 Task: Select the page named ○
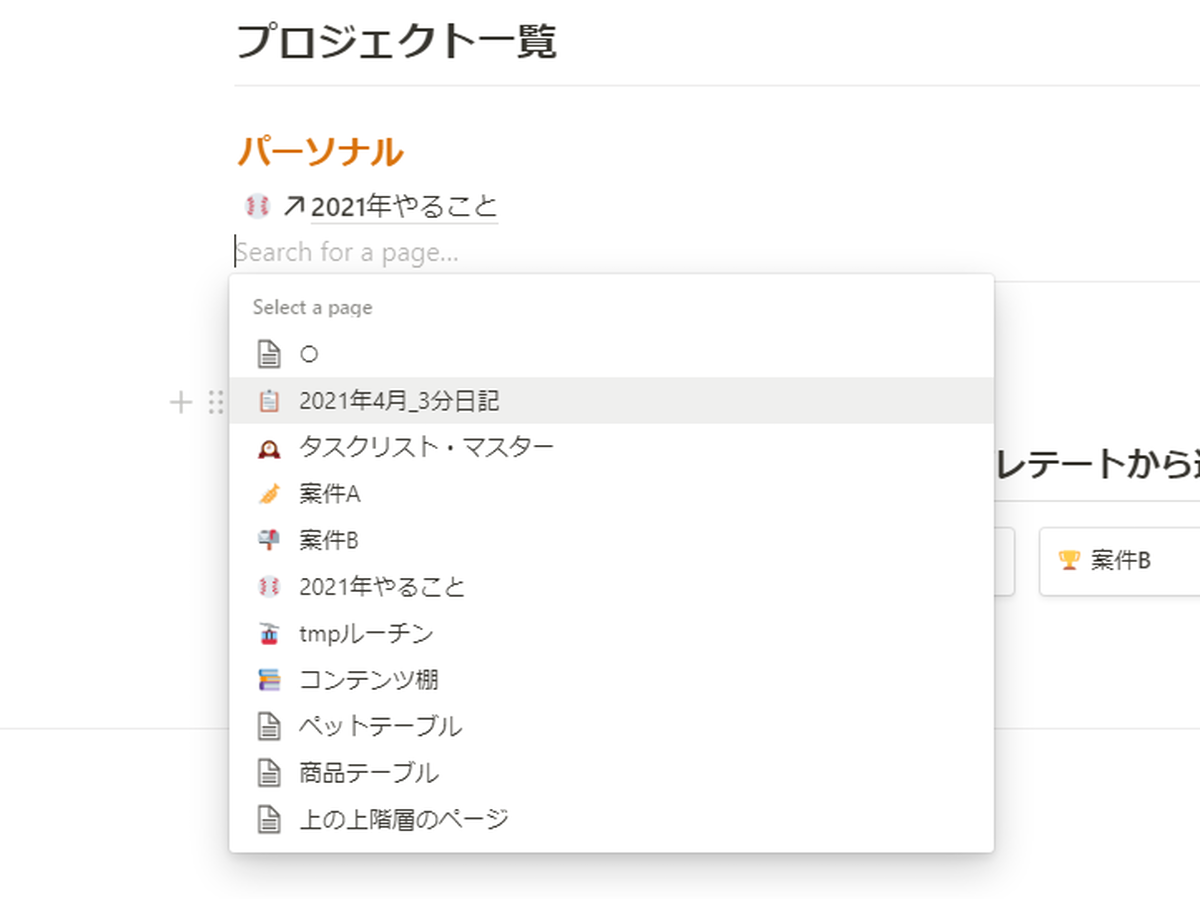pos(611,354)
